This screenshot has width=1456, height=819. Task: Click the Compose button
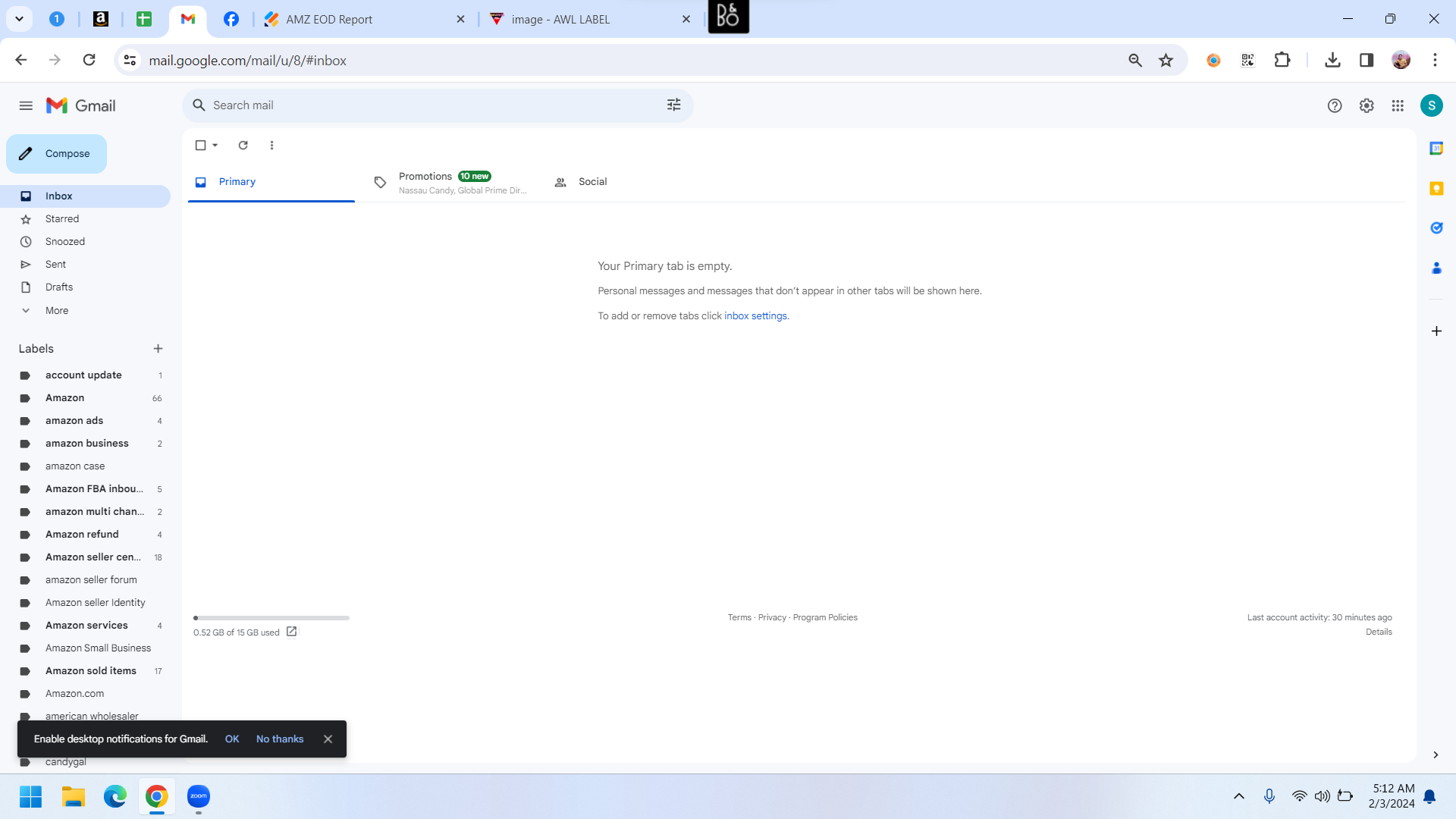tap(56, 154)
